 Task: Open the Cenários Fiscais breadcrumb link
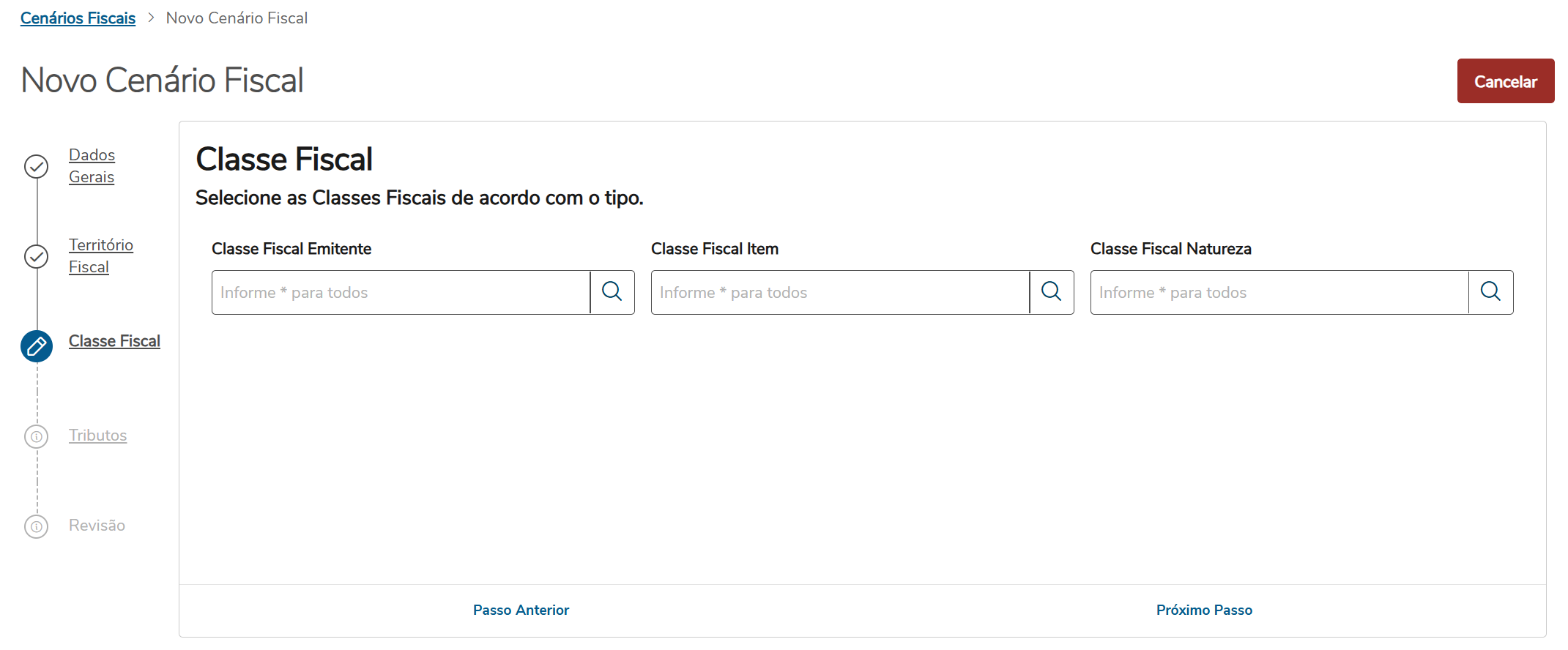78,18
